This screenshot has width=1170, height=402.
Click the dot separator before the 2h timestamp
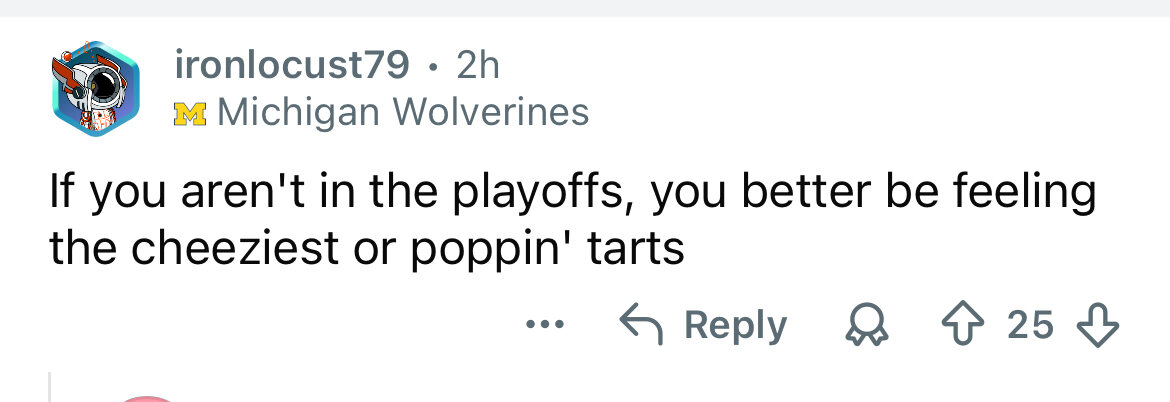pos(431,67)
